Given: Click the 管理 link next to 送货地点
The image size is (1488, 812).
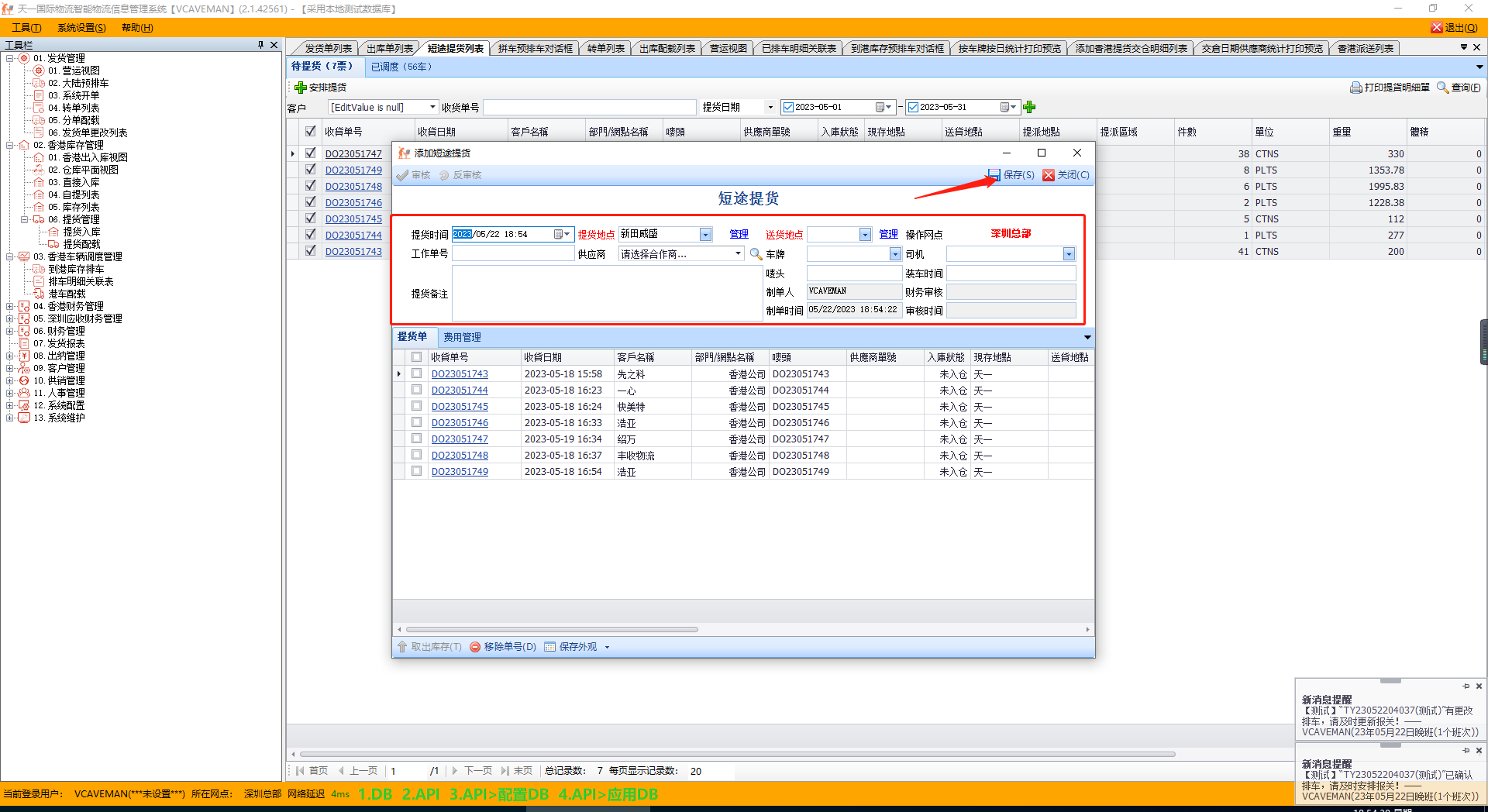Looking at the screenshot, I should [888, 234].
